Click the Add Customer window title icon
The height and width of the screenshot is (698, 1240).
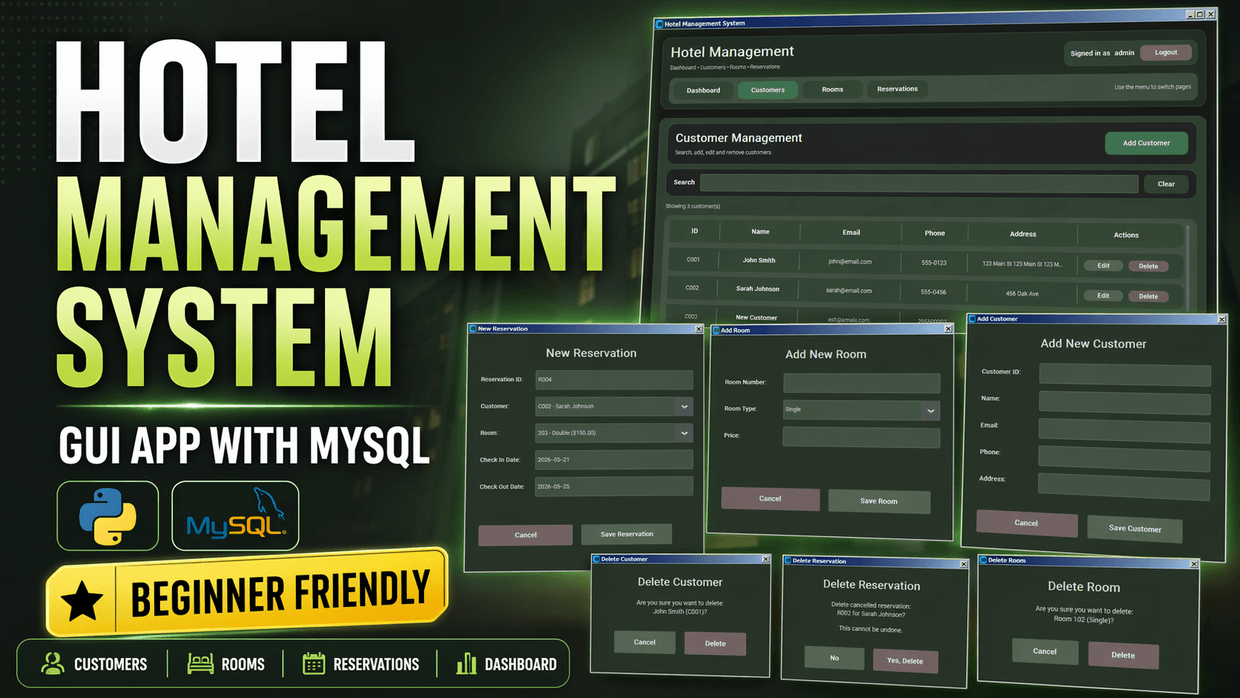pos(971,319)
